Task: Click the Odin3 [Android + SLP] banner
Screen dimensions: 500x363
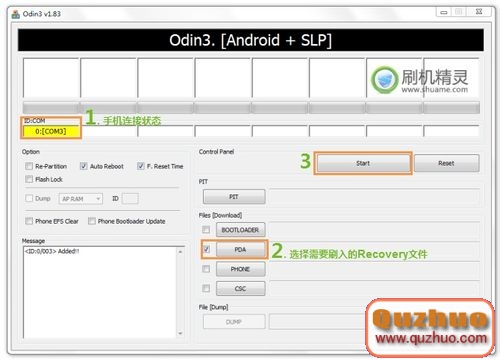Action: (x=251, y=40)
